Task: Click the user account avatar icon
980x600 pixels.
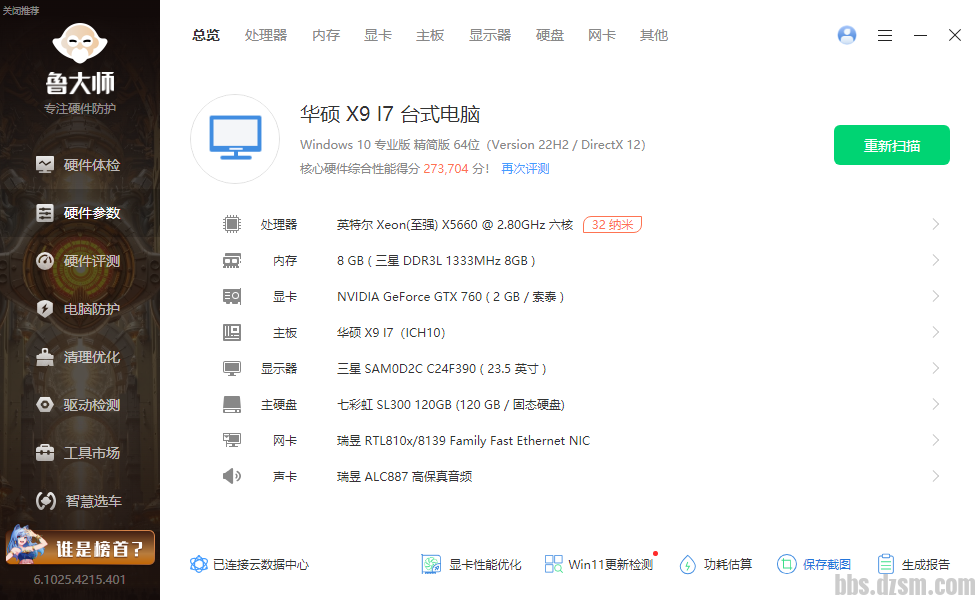Action: click(x=847, y=35)
